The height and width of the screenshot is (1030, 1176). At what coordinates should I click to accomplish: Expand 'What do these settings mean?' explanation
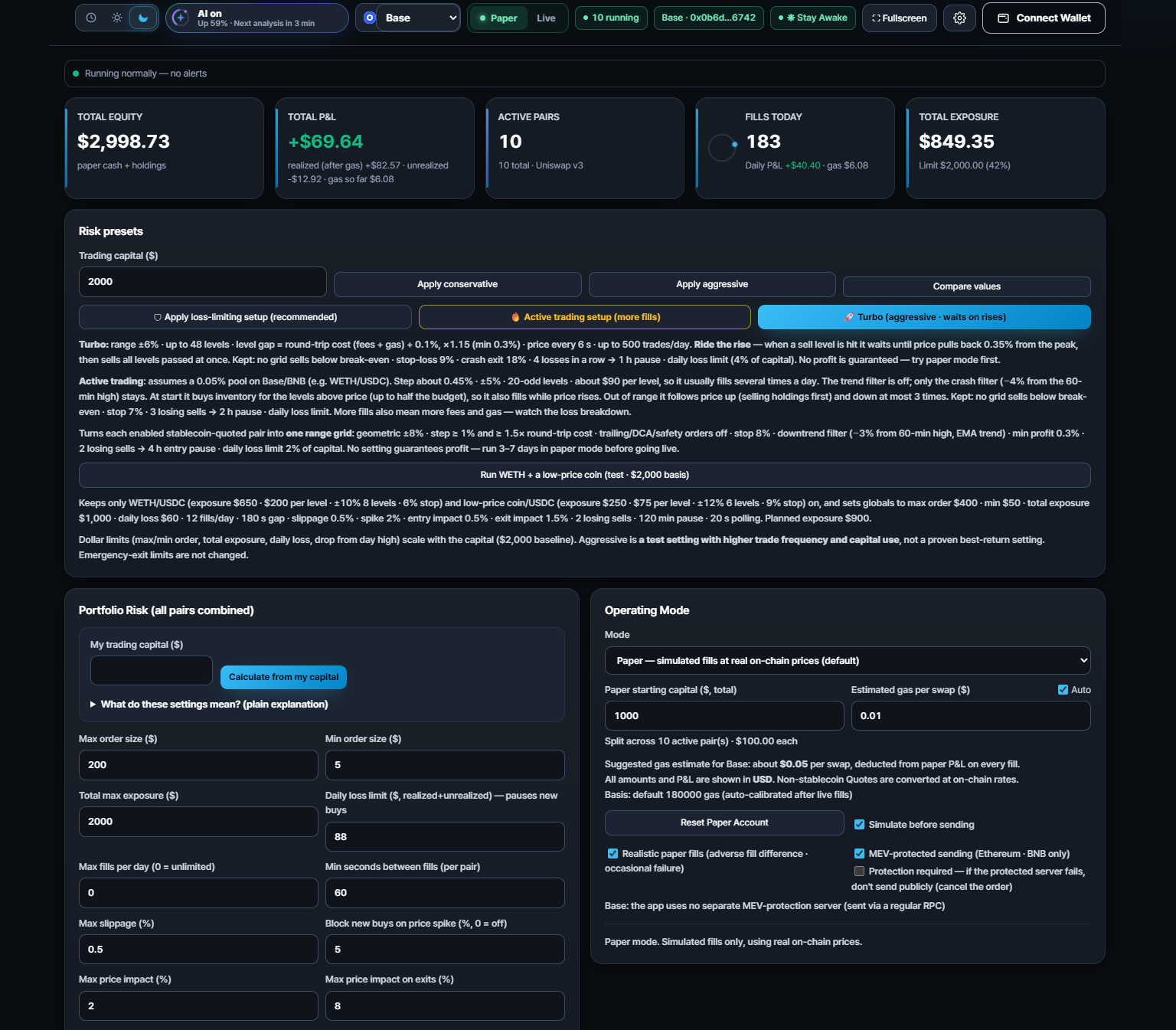point(209,705)
